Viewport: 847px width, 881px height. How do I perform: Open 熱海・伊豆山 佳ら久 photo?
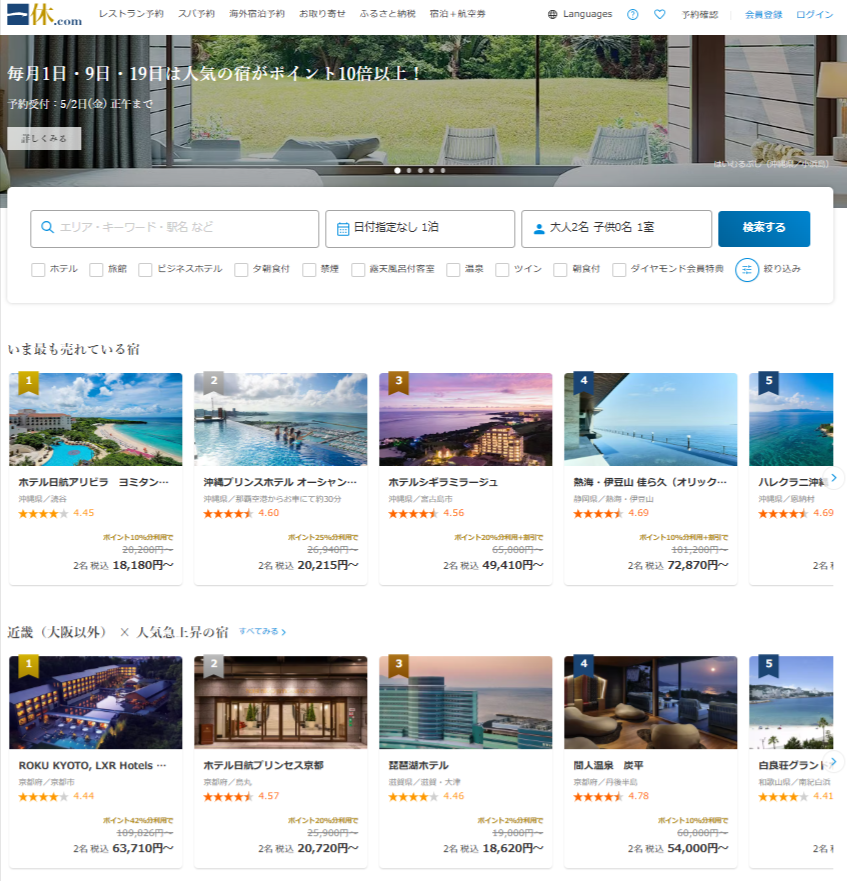(x=650, y=419)
